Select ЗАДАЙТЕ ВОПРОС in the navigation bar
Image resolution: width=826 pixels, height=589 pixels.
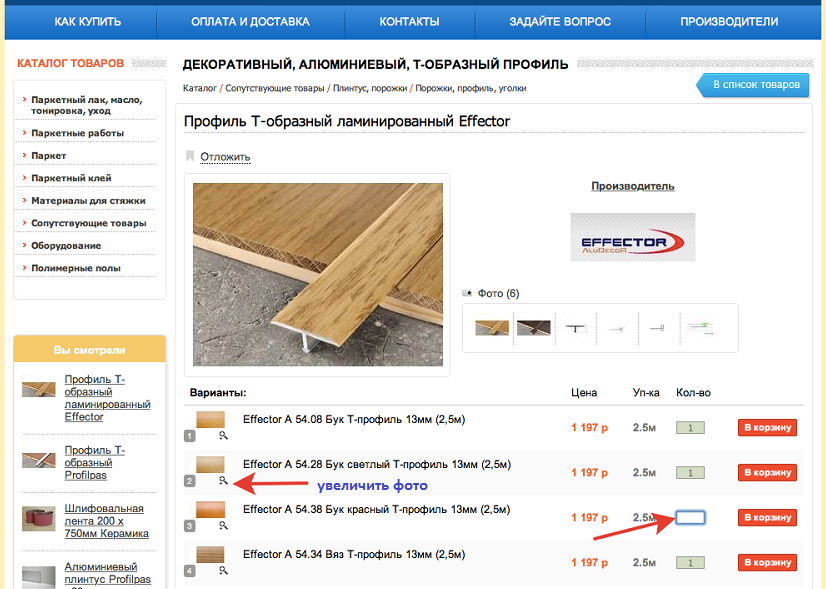[x=560, y=22]
